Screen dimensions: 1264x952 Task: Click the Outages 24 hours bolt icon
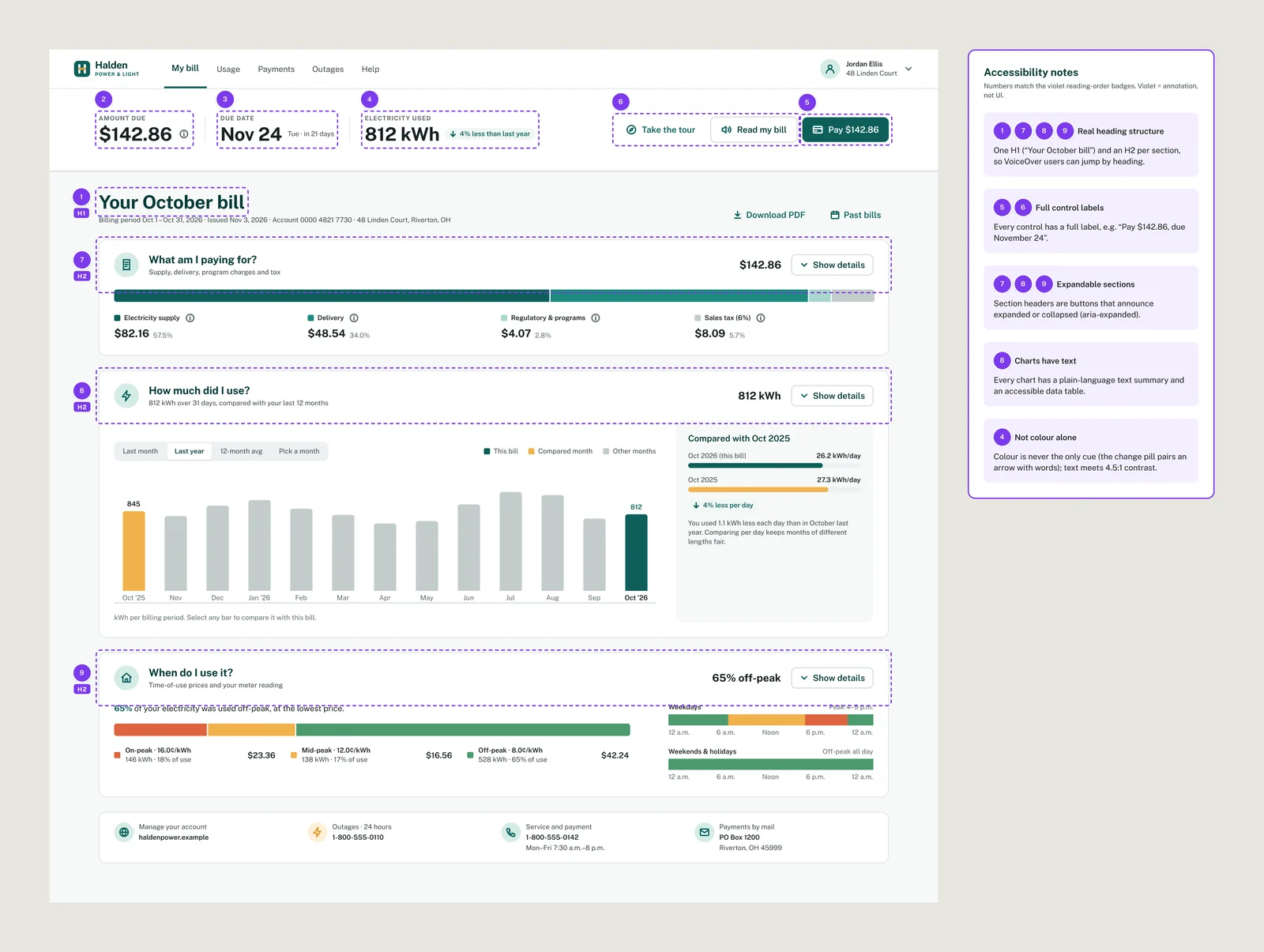[317, 832]
